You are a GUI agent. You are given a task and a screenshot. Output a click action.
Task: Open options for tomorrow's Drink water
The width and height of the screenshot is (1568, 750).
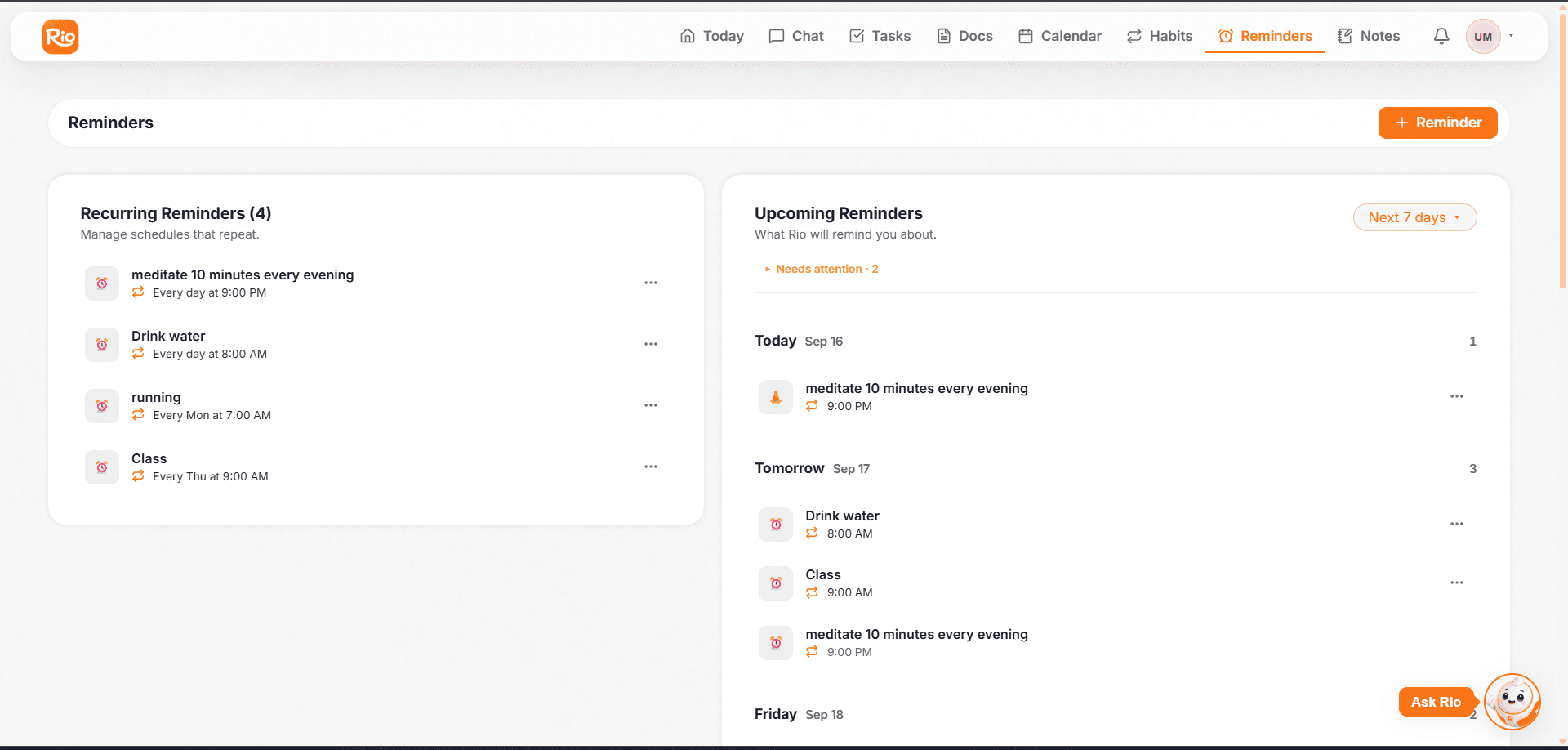tap(1457, 524)
